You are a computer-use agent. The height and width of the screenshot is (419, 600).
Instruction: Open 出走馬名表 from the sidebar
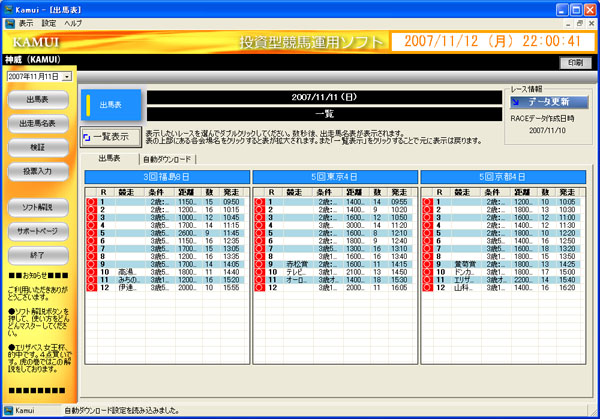38,124
